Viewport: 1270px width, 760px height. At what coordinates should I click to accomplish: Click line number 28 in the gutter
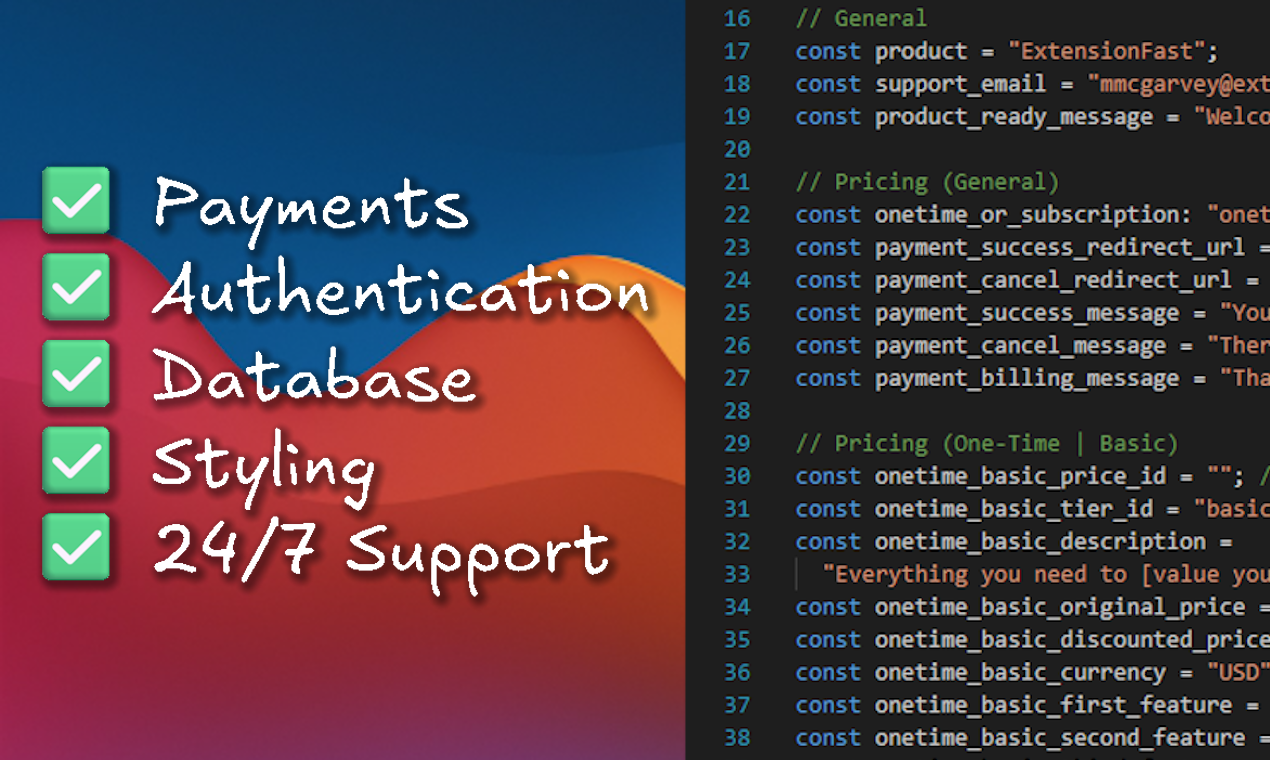tap(737, 411)
